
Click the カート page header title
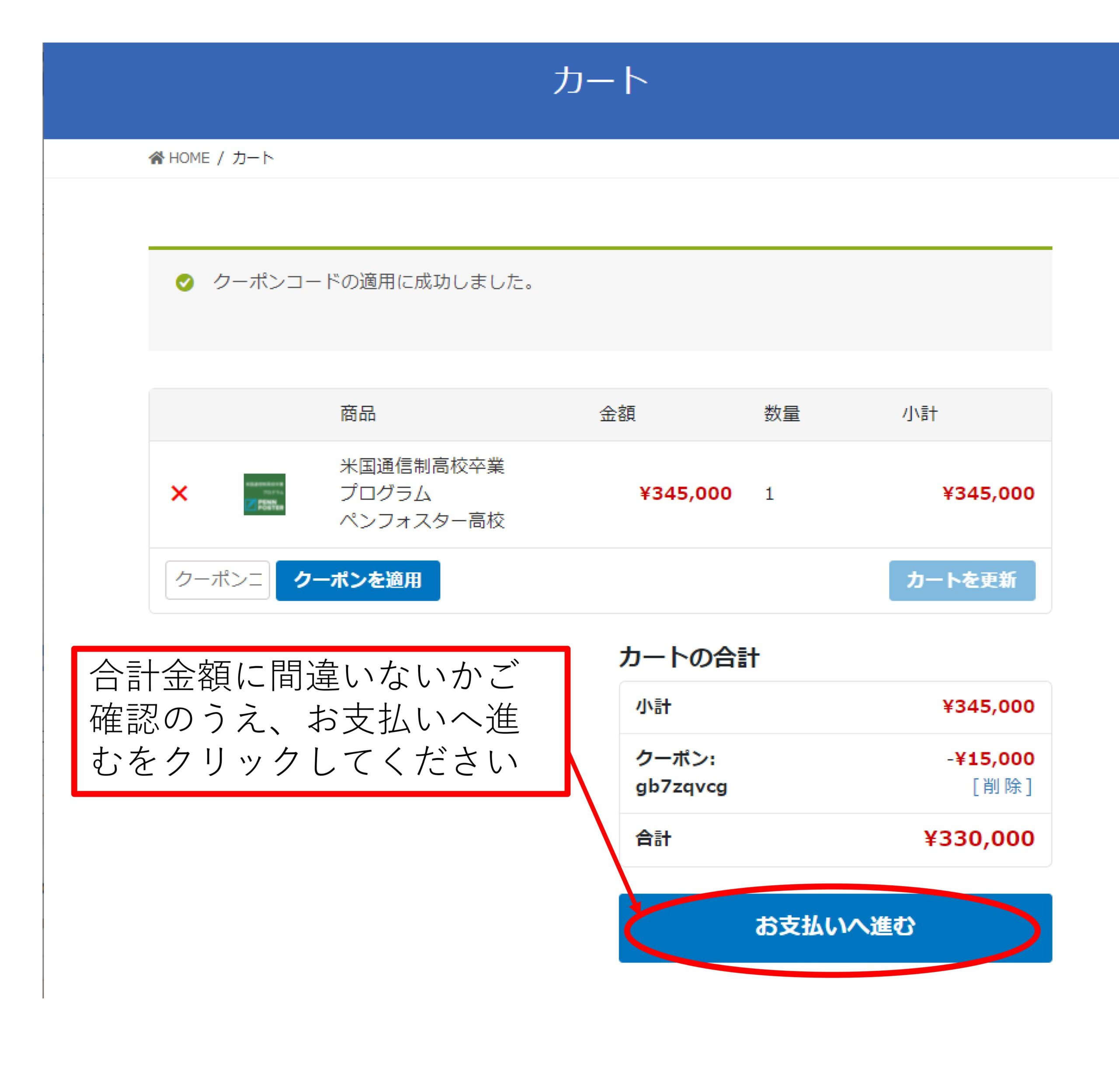coord(600,80)
